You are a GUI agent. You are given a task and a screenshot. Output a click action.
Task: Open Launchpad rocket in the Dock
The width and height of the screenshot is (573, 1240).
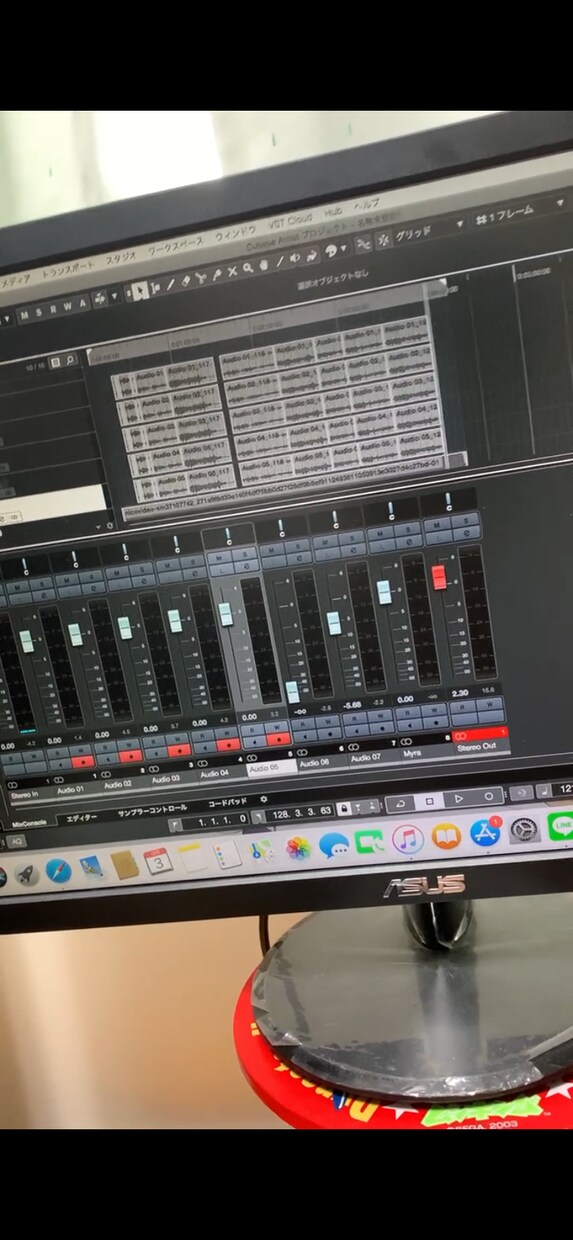pos(26,875)
